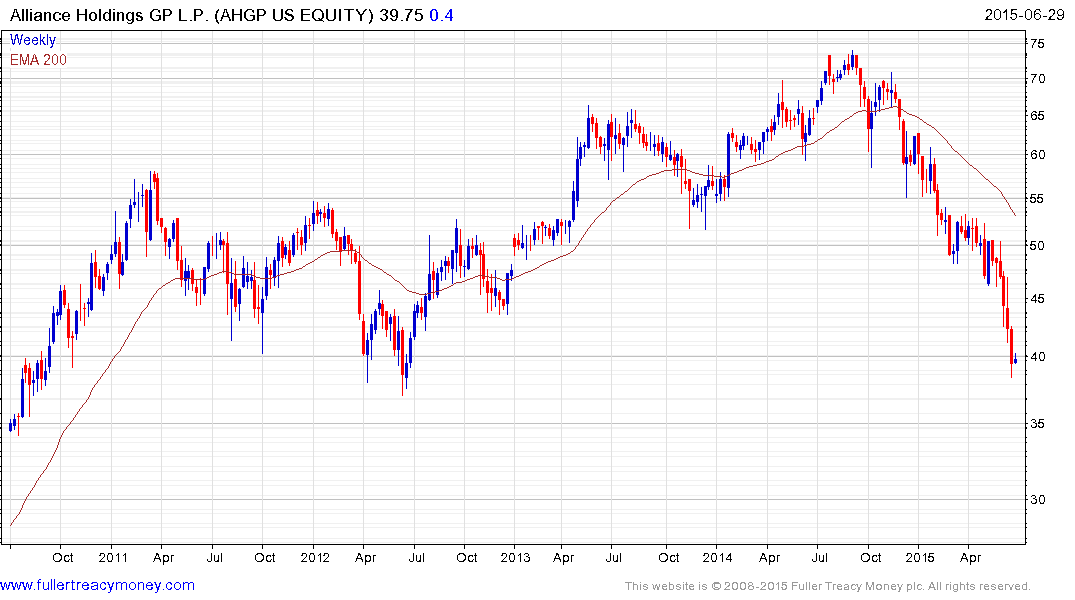Image resolution: width=1075 pixels, height=600 pixels.
Task: Open the www.fullertreacymoney.com link
Action: pos(97,585)
